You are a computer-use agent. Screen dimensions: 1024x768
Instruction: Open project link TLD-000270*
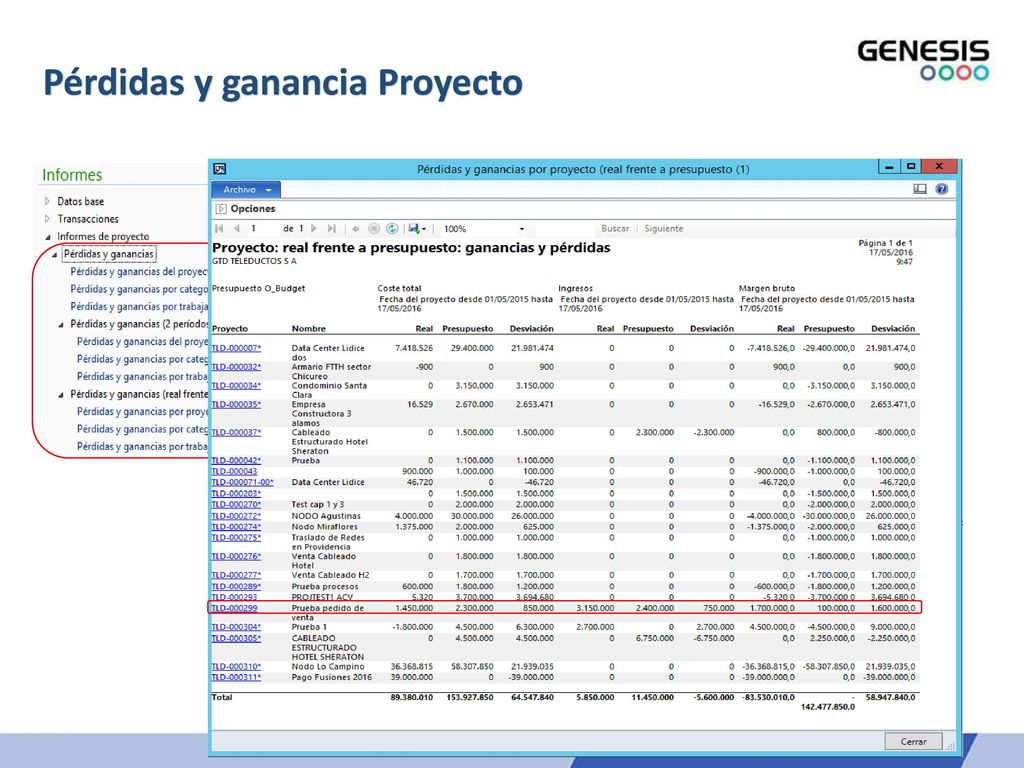236,504
